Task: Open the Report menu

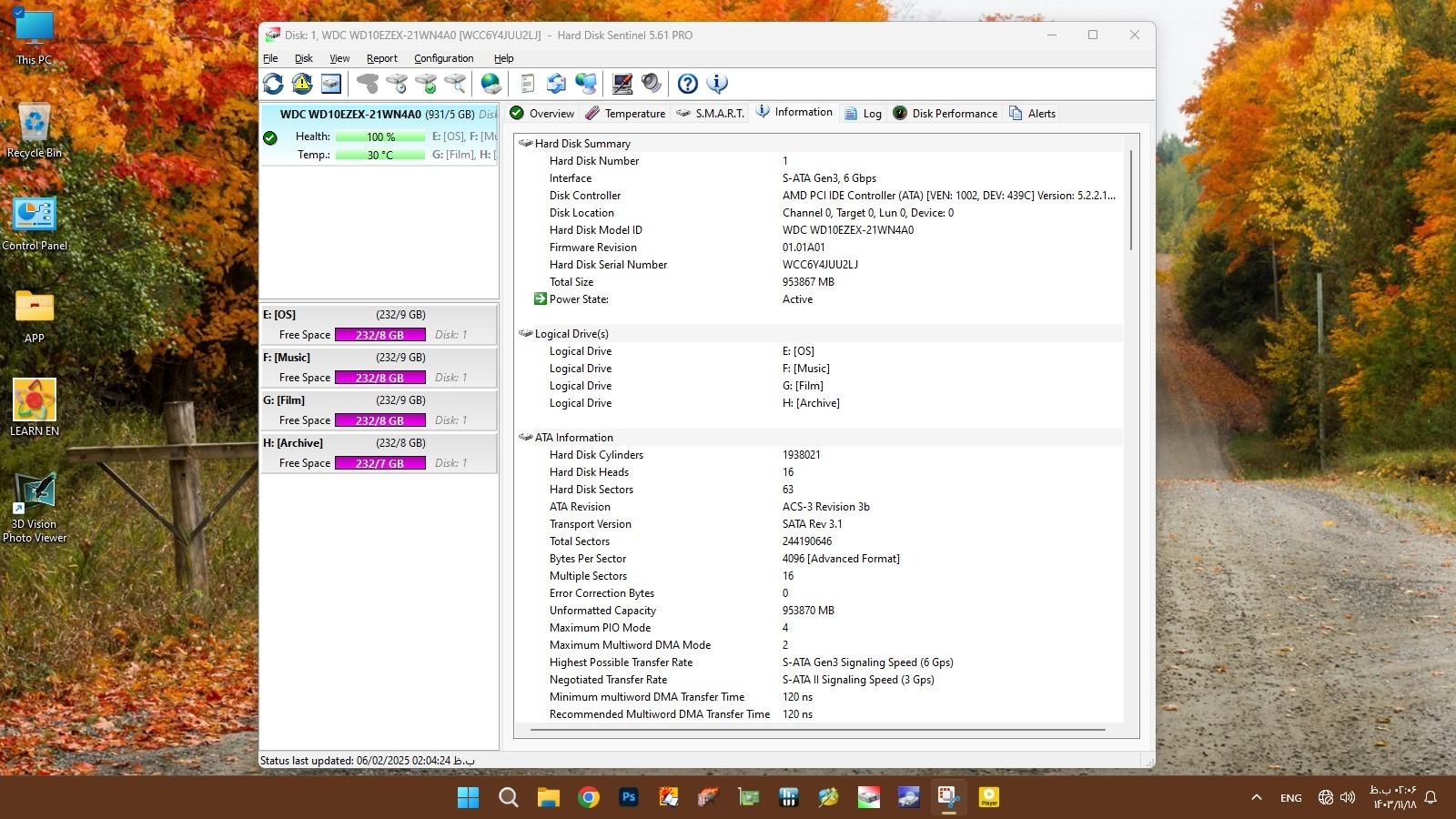Action: coord(381,58)
